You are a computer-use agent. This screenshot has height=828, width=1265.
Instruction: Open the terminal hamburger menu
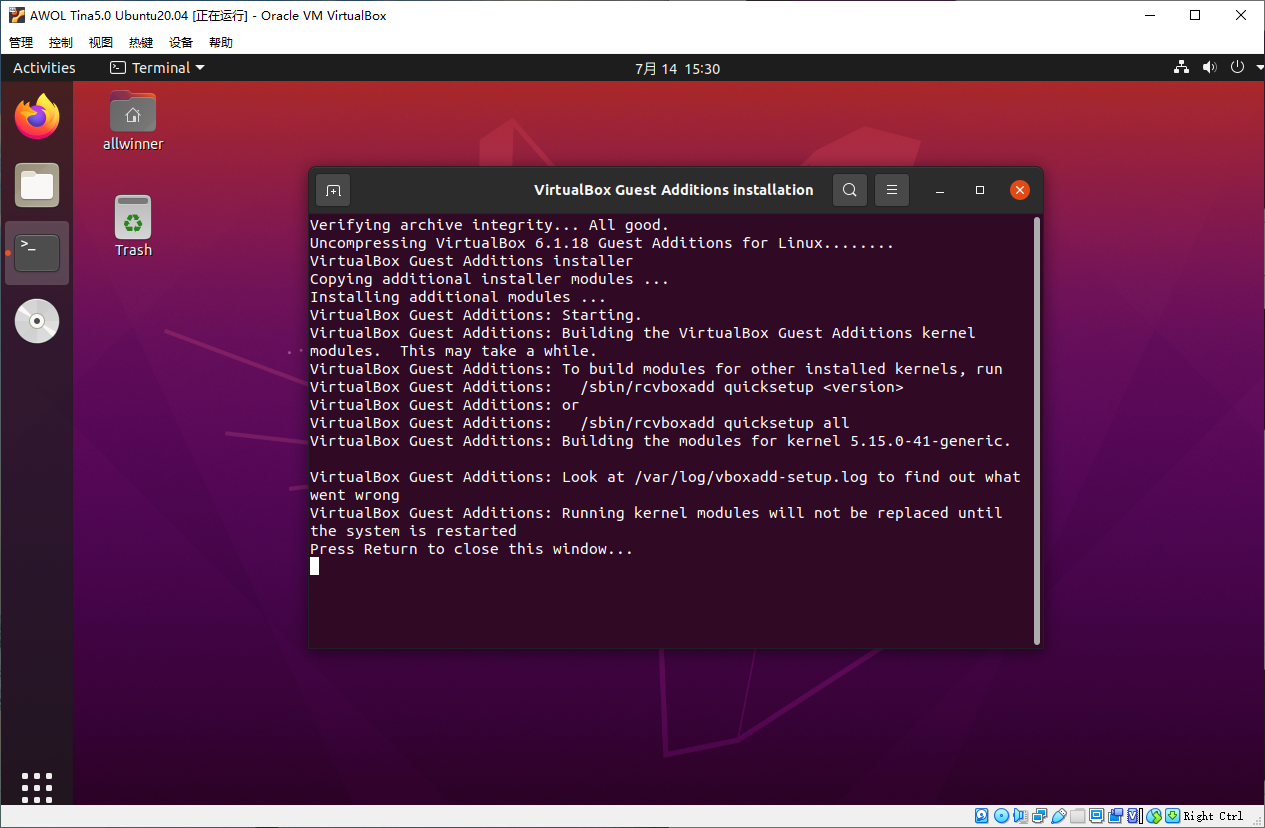[x=892, y=190]
